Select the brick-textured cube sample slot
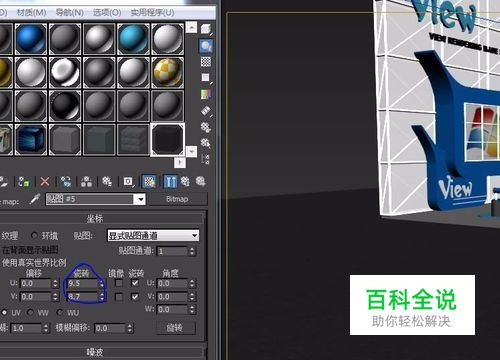The image size is (500, 360). tap(133, 140)
